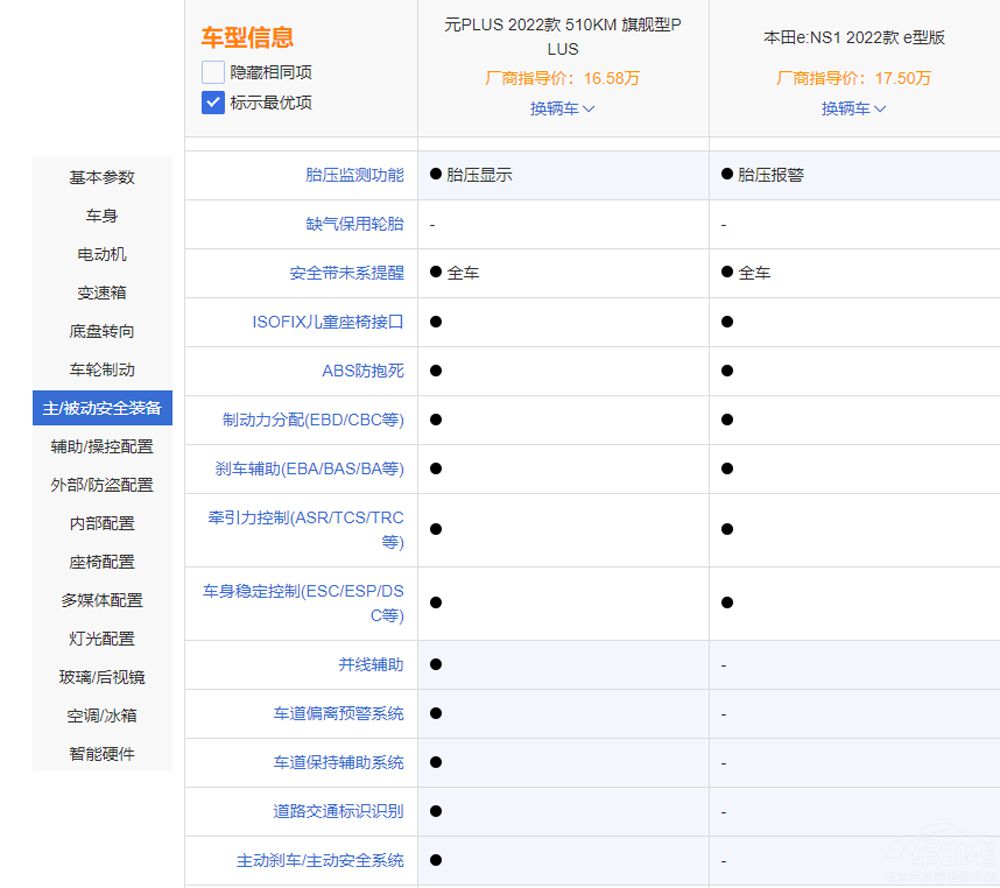Open 换辆车 dropdown for 元PLUS
1000x888 pixels.
tap(562, 108)
